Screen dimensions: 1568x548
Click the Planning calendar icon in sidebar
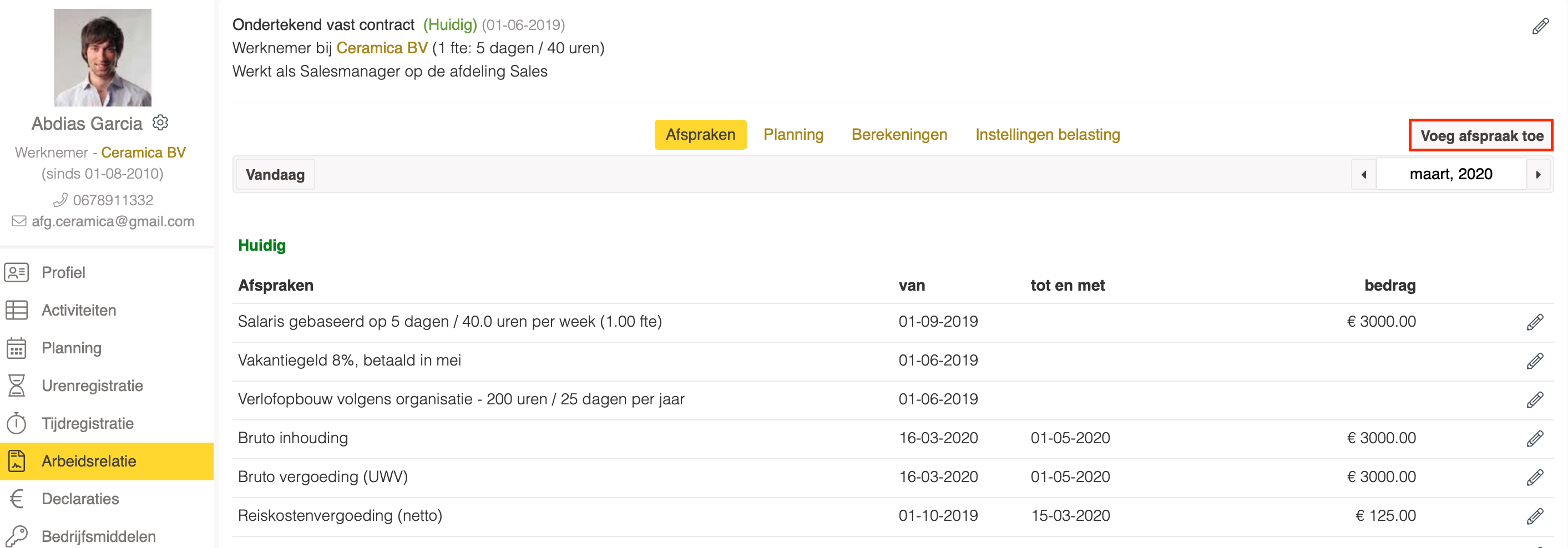(17, 348)
